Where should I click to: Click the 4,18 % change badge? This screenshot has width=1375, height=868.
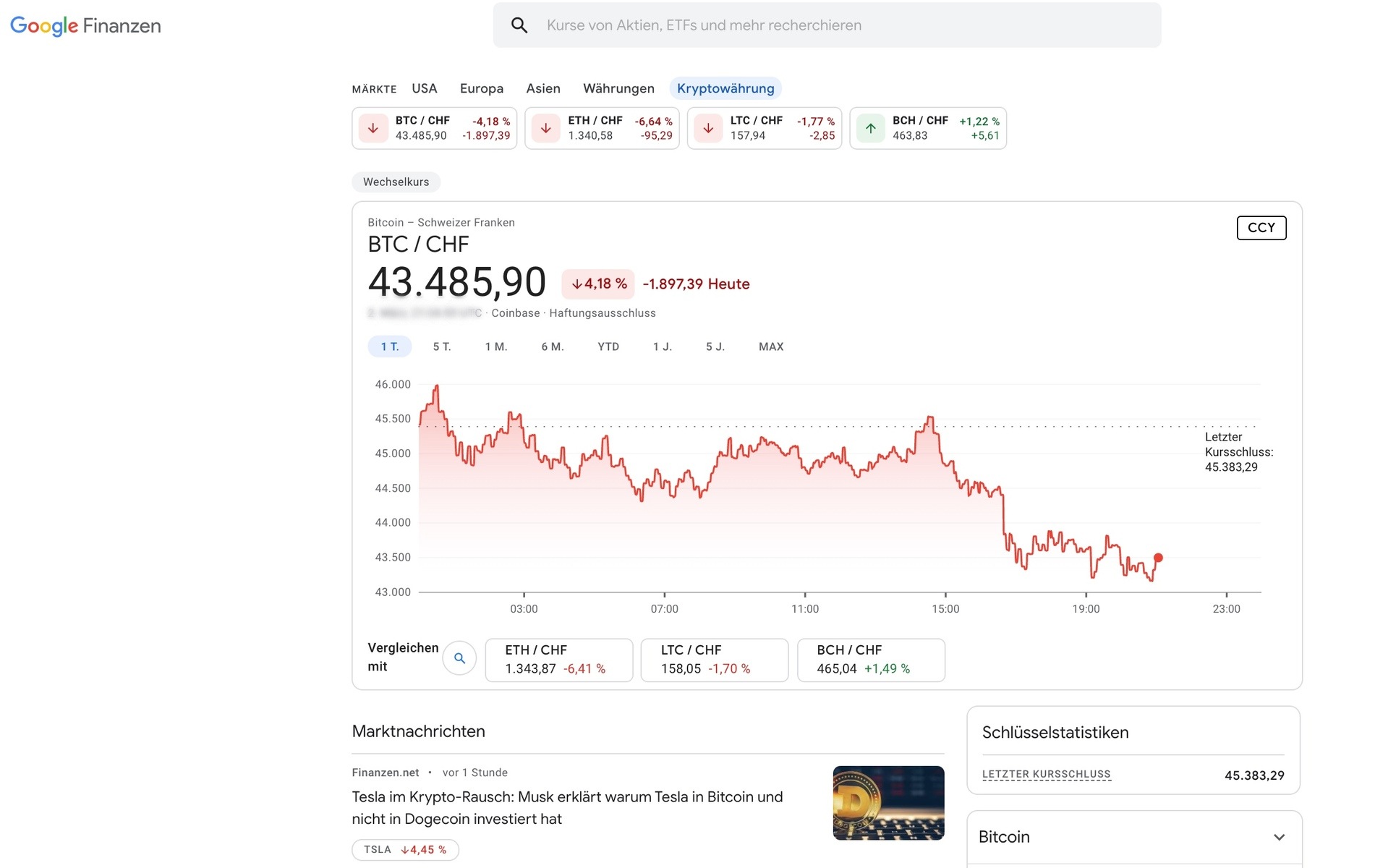[598, 284]
